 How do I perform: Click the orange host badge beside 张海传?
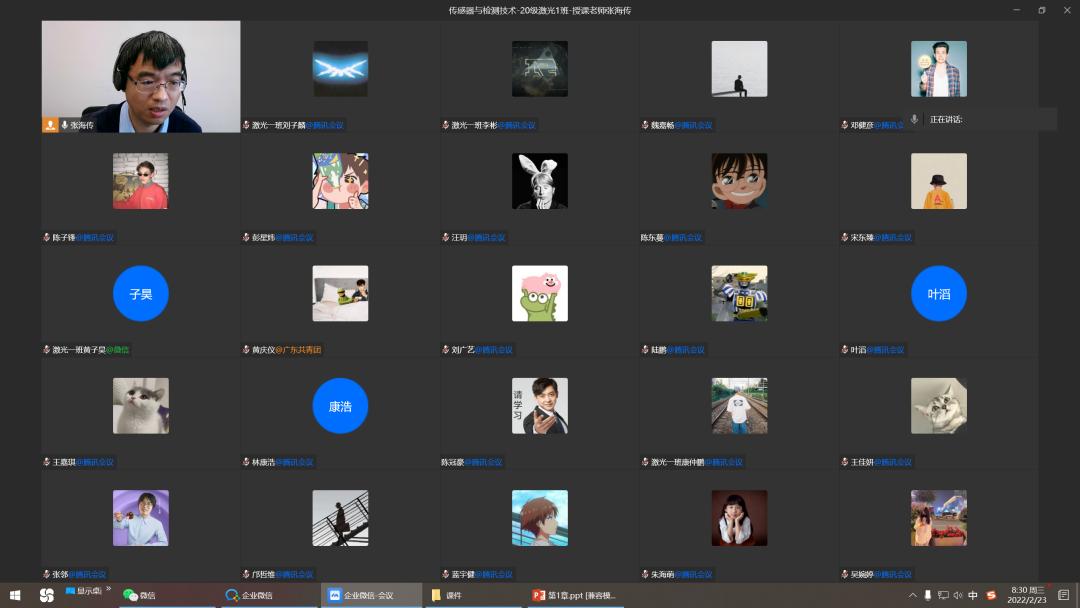50,125
